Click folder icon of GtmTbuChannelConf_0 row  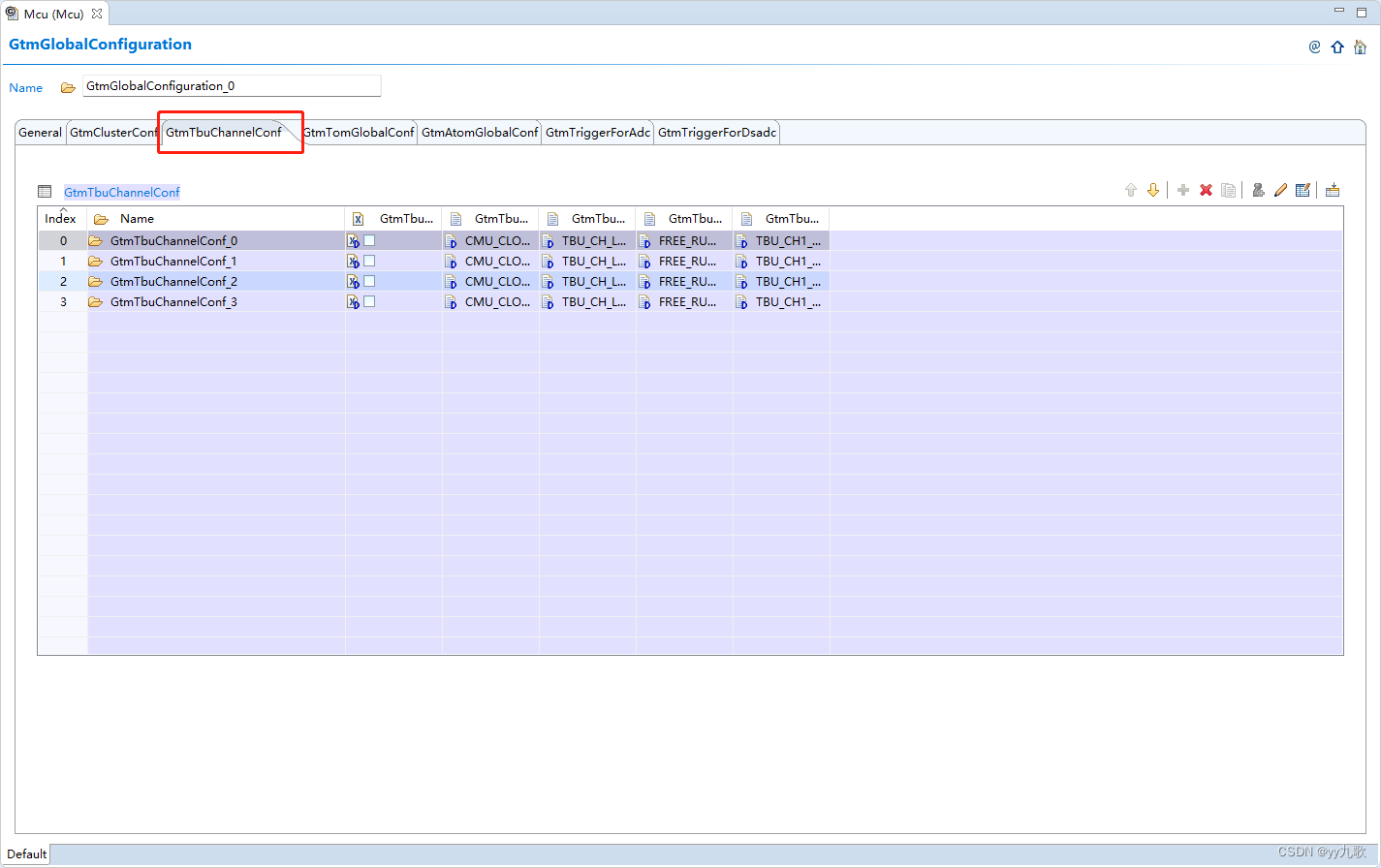(x=95, y=240)
